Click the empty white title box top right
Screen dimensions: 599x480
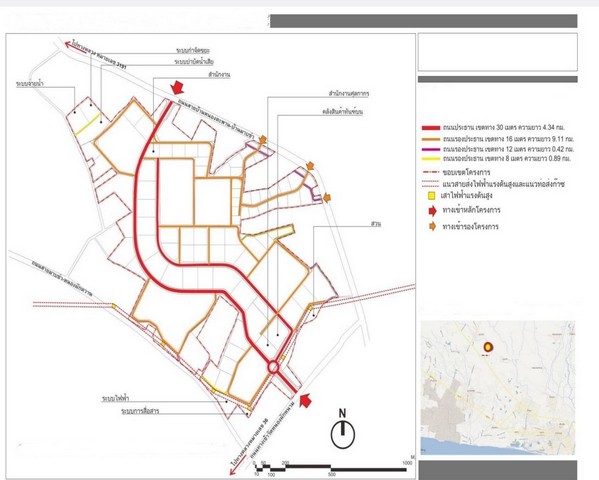tap(498, 52)
